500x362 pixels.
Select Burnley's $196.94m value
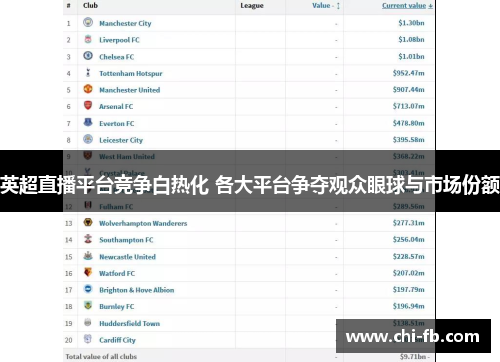coord(409,306)
